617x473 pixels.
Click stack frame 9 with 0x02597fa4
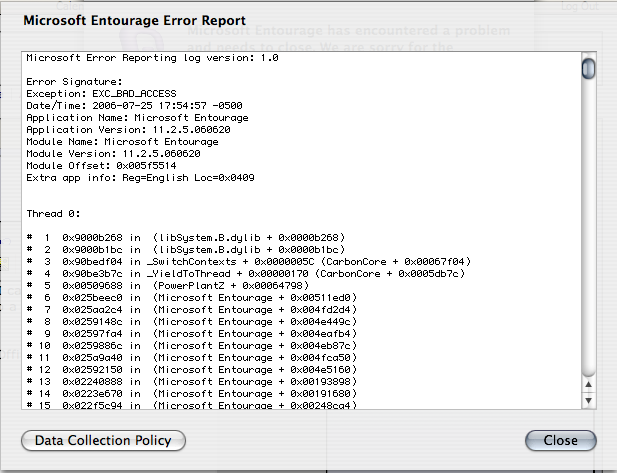coord(192,334)
